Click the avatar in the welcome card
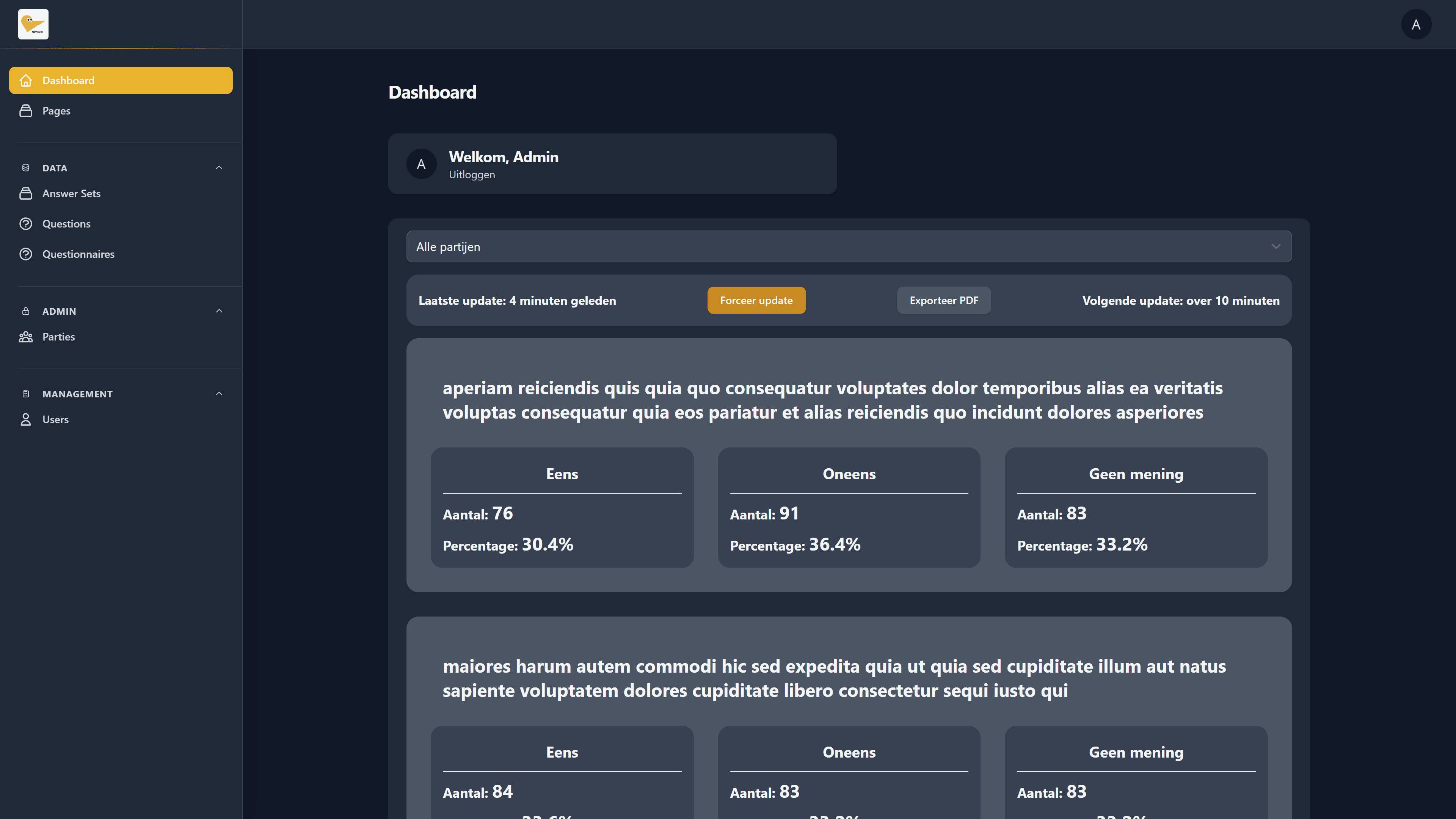This screenshot has height=819, width=1456. pos(421,164)
